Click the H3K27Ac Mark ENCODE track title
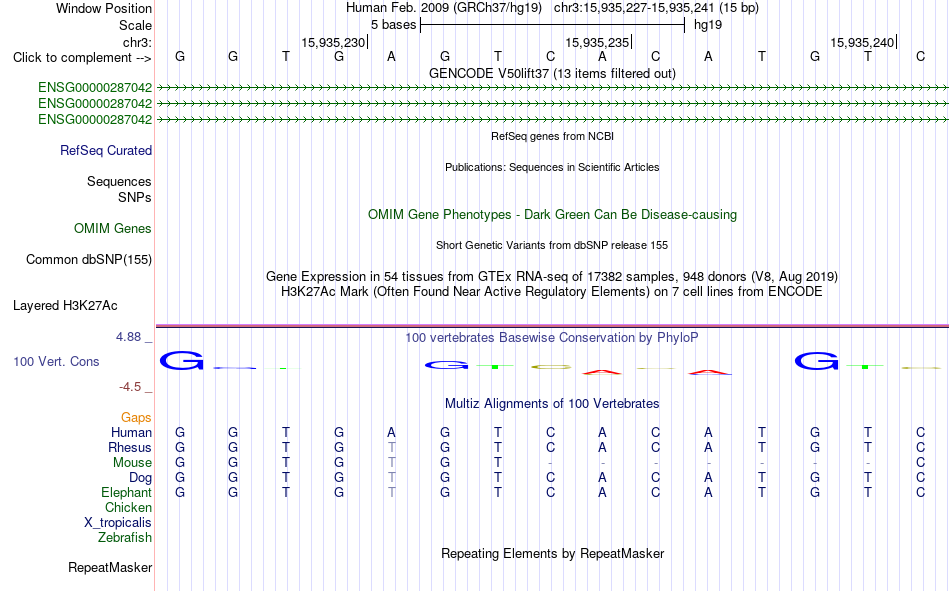The height and width of the screenshot is (591, 950). [553, 292]
